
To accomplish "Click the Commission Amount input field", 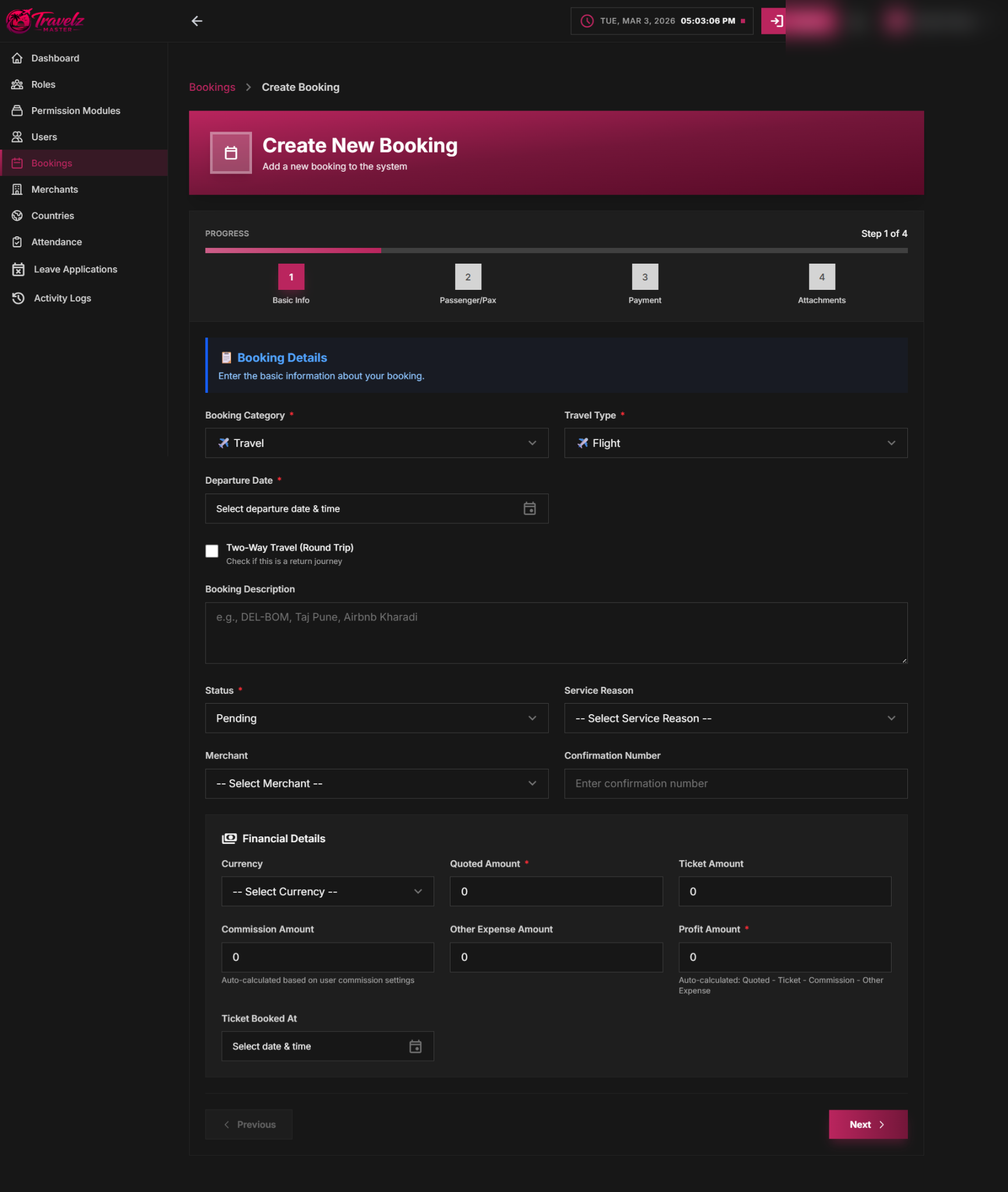I will [x=328, y=957].
